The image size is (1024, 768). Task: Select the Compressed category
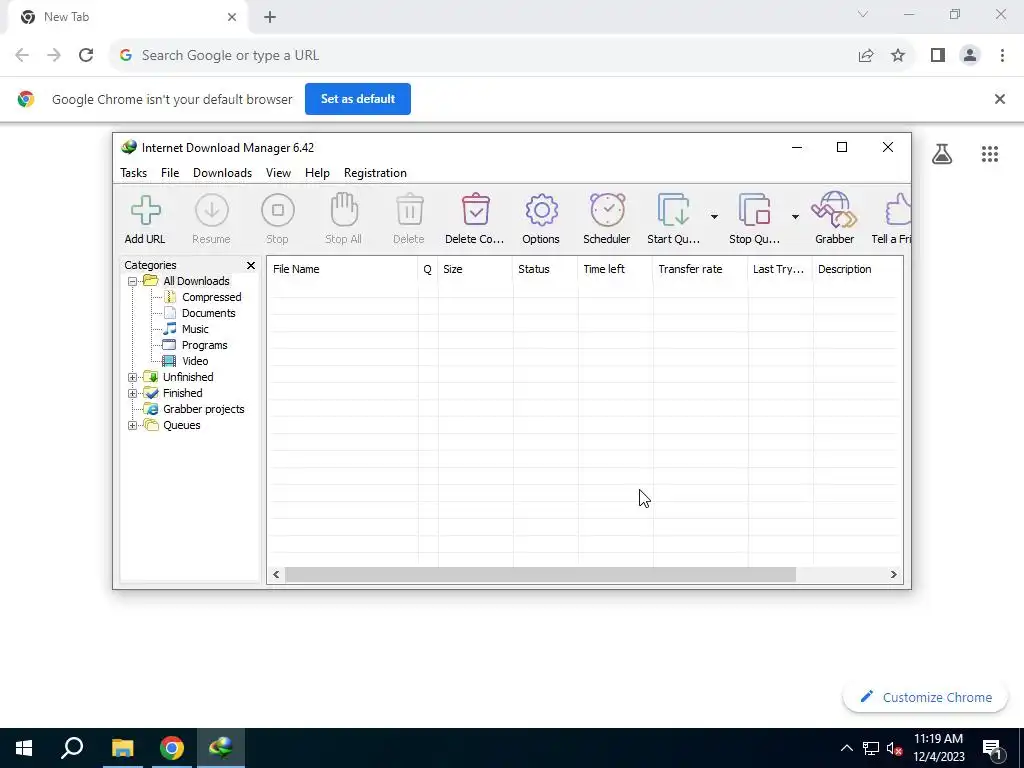pos(212,297)
